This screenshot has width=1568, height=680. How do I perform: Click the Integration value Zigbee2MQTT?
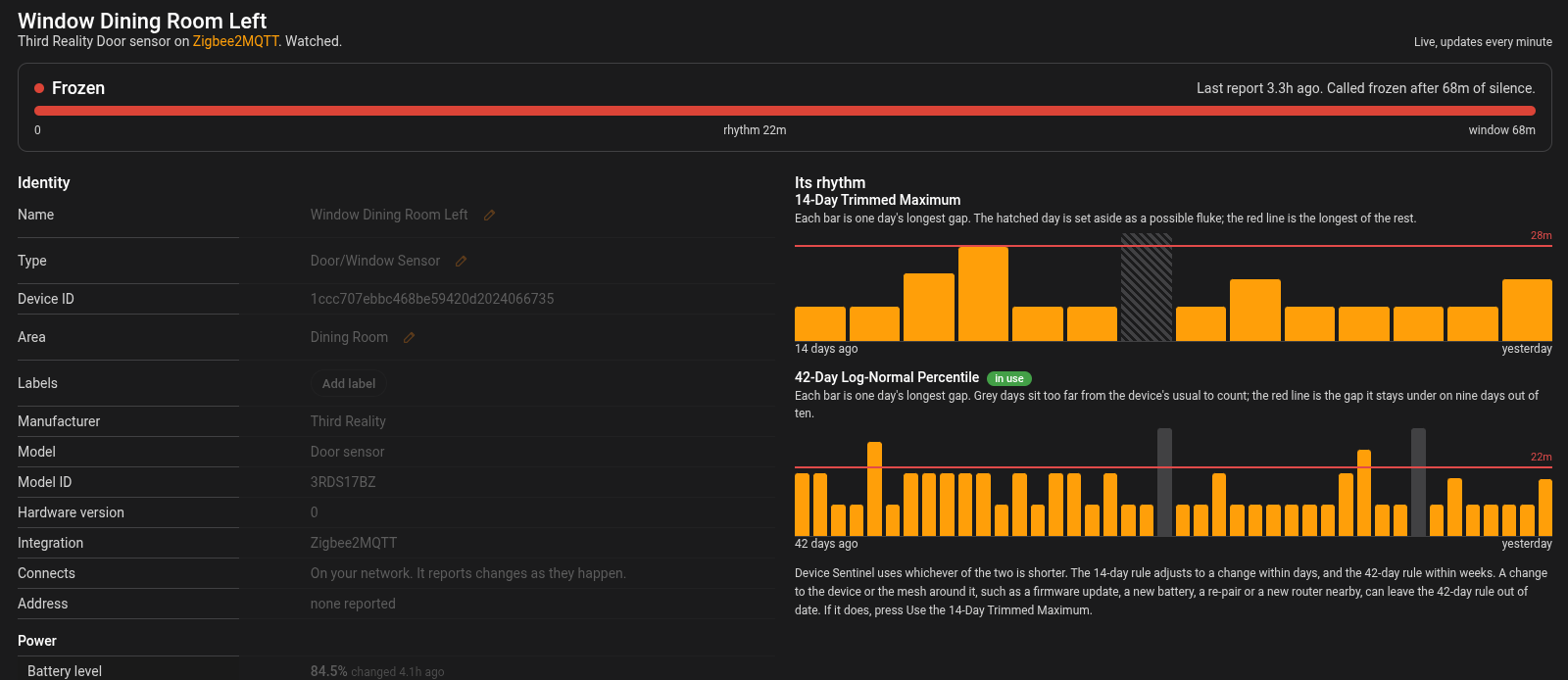coord(354,543)
